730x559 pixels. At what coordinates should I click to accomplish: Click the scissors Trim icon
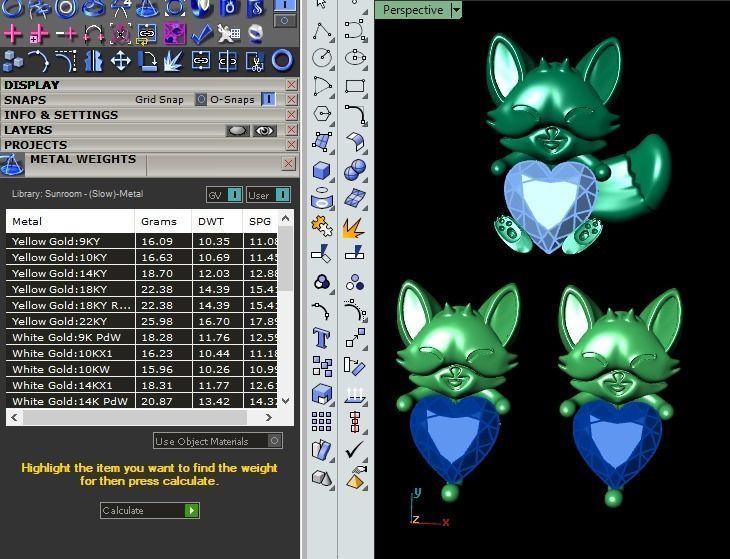(255, 61)
